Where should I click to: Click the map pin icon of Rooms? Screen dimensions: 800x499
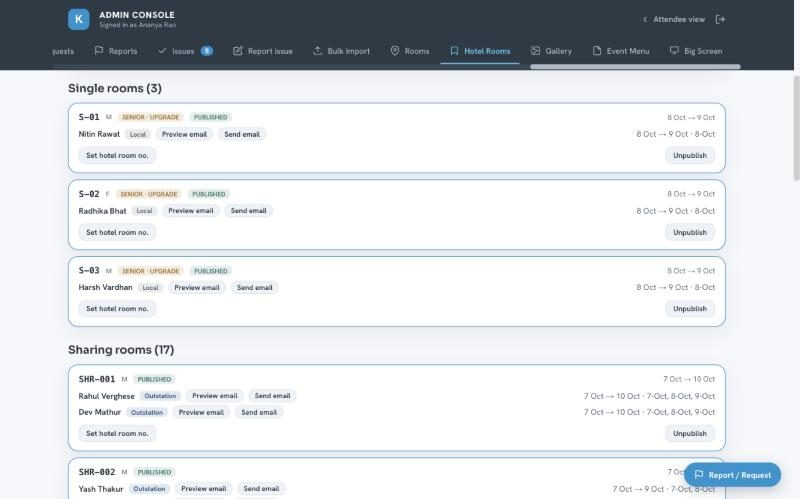tap(395, 51)
